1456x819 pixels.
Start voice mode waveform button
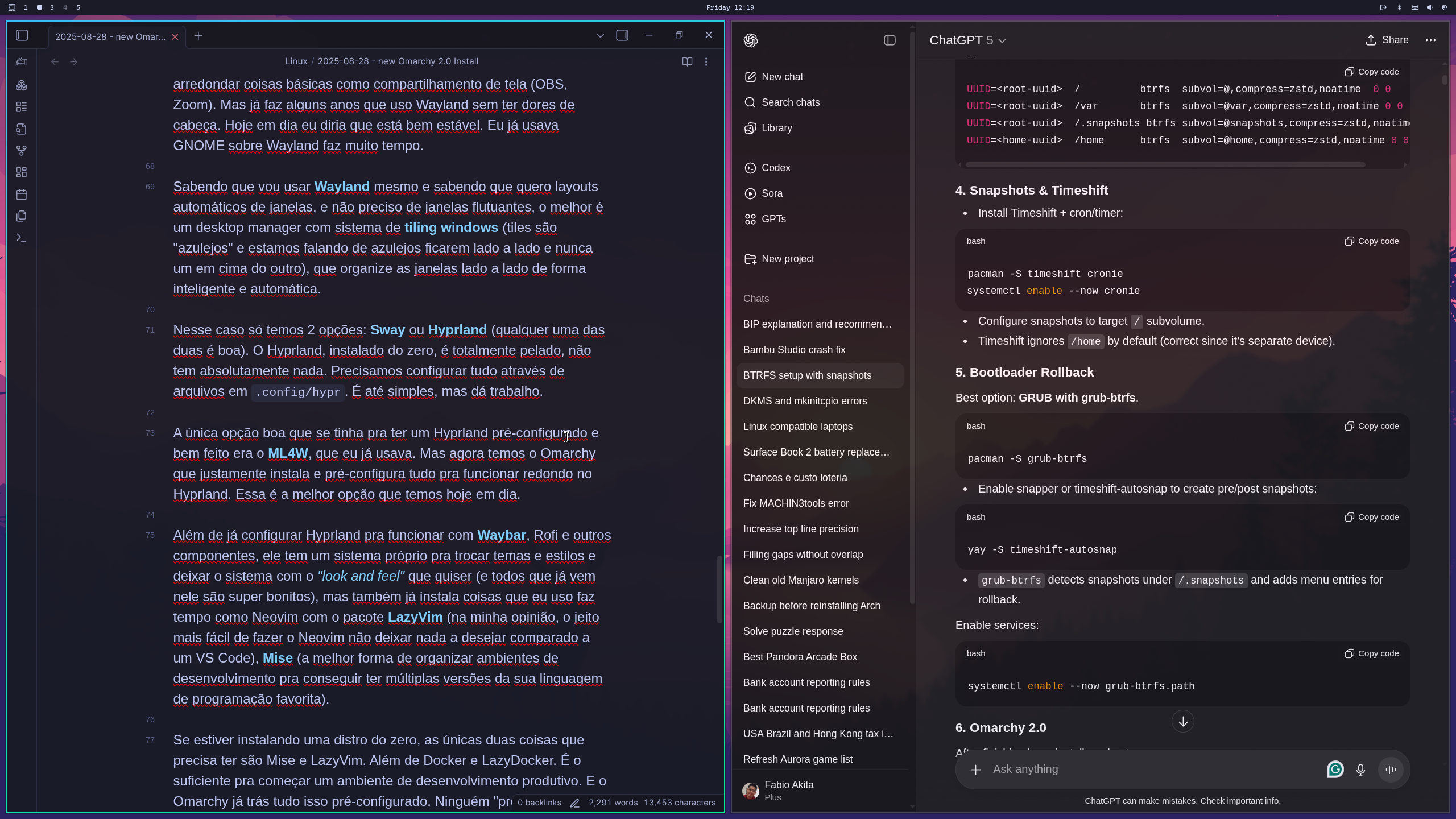point(1391,770)
